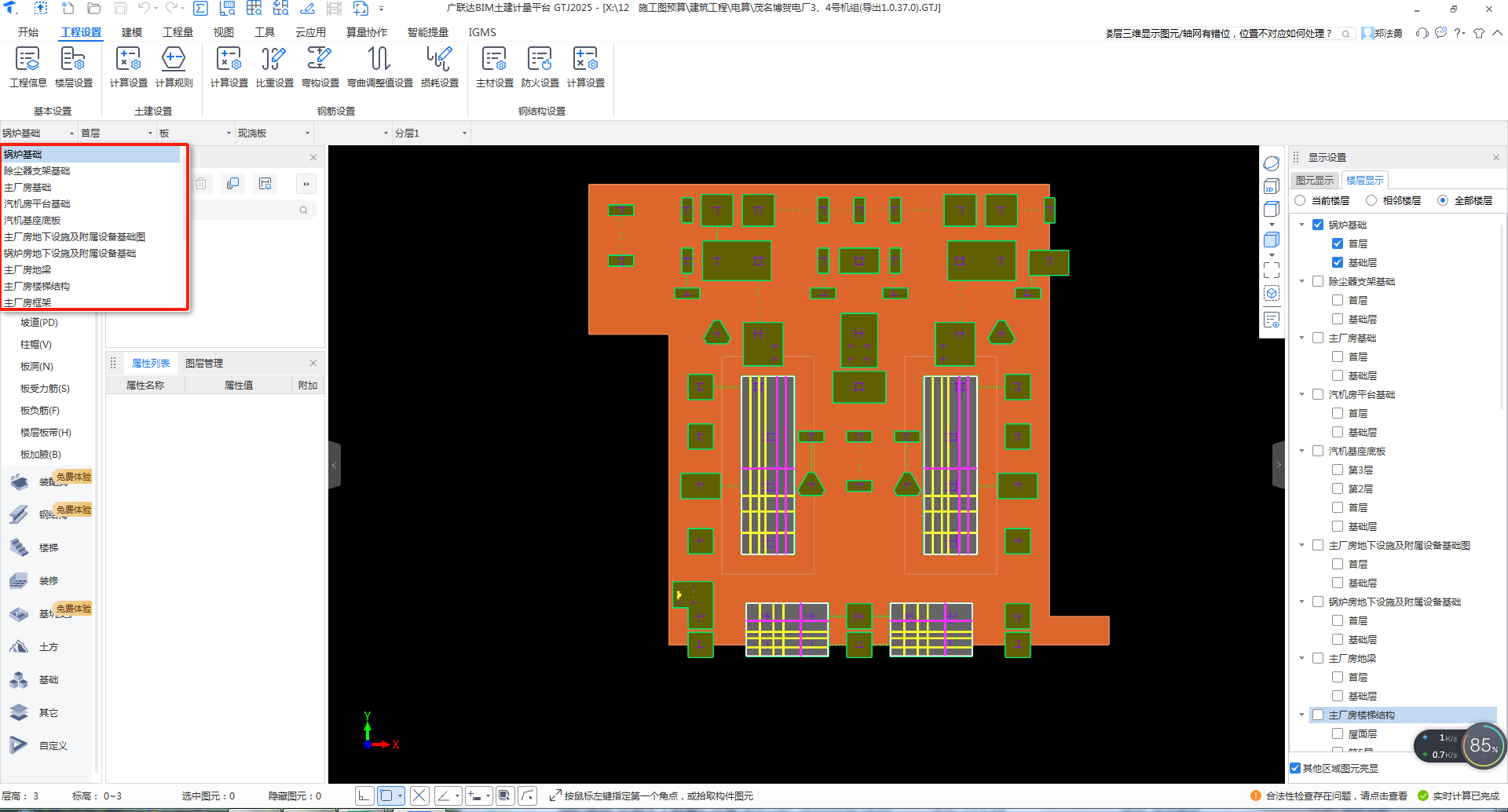Select the 当前楼层 radio option
Viewport: 1508px width, 812px height.
pos(1301,200)
